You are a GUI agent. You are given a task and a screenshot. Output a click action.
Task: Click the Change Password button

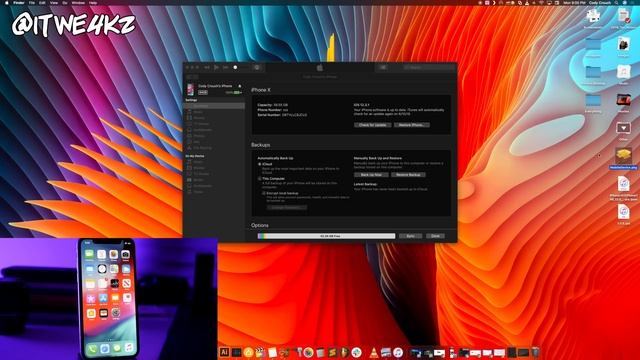pyautogui.click(x=287, y=207)
